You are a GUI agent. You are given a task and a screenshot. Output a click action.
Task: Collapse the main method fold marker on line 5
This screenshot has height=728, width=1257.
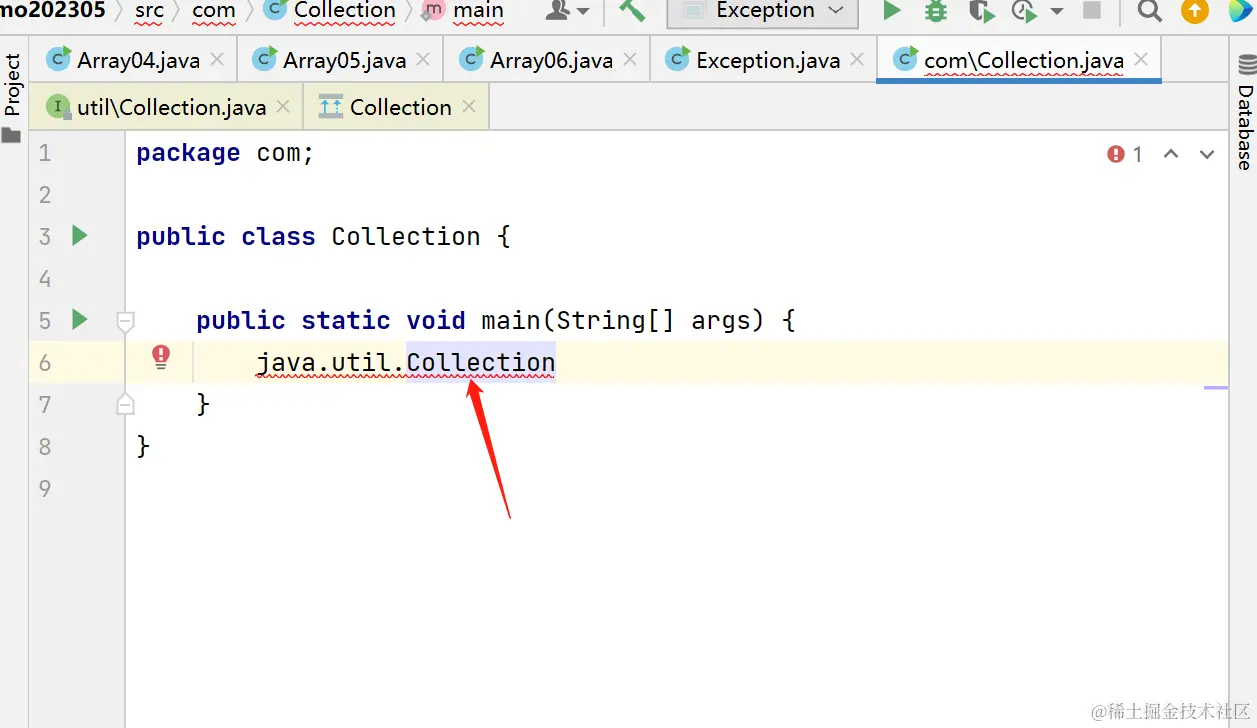pos(125,321)
